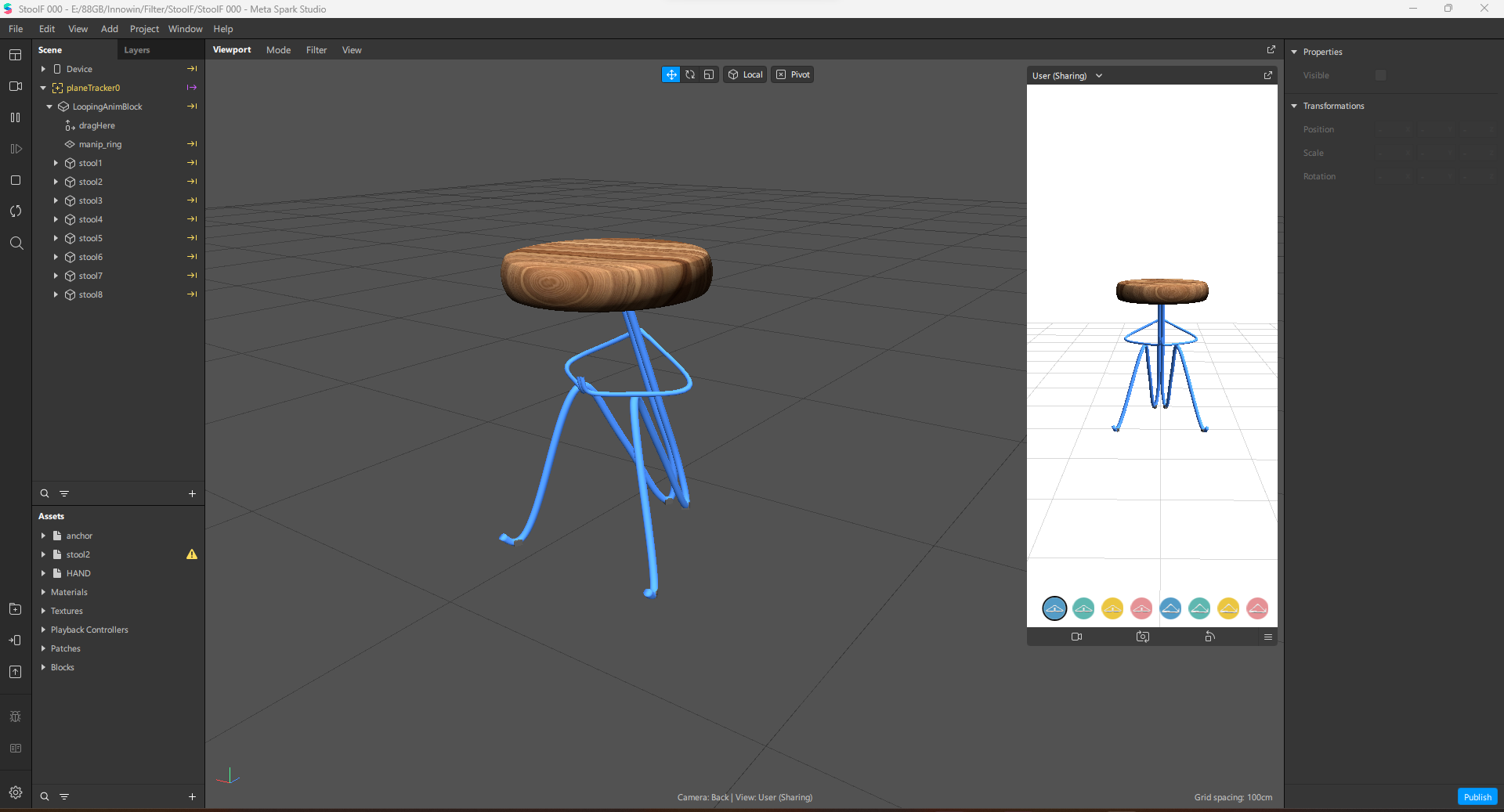1504x812 pixels.
Task: Select the Rotate manipulator tool
Action: (690, 74)
